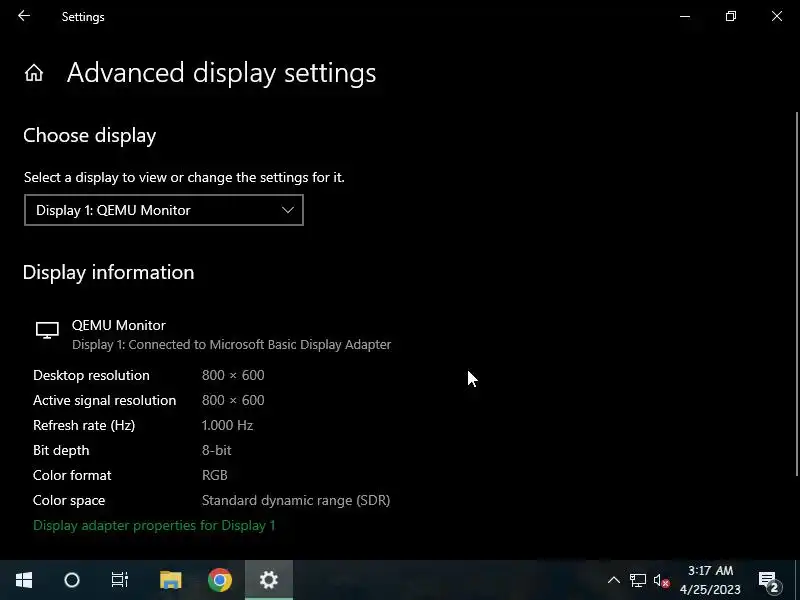The width and height of the screenshot is (800, 600).
Task: Click the Display information heading
Action: coord(109,272)
